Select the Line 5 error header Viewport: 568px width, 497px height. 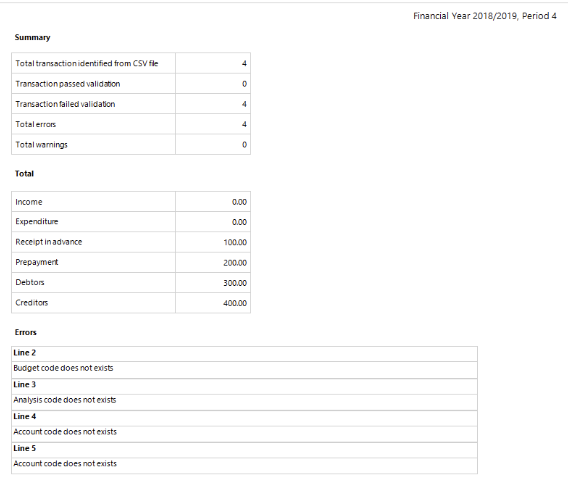coord(245,449)
